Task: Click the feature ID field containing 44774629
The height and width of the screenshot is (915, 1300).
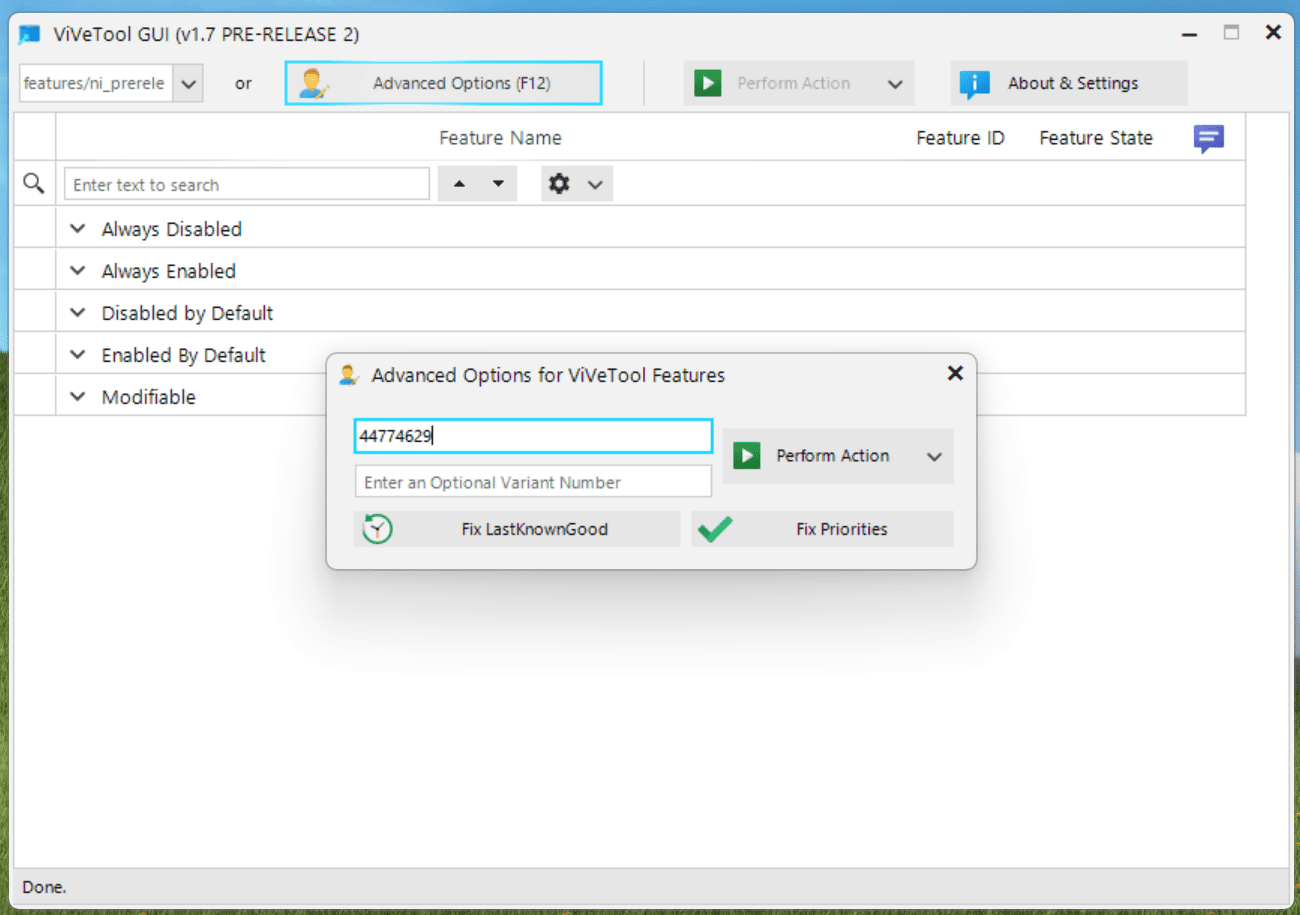Action: coord(533,436)
